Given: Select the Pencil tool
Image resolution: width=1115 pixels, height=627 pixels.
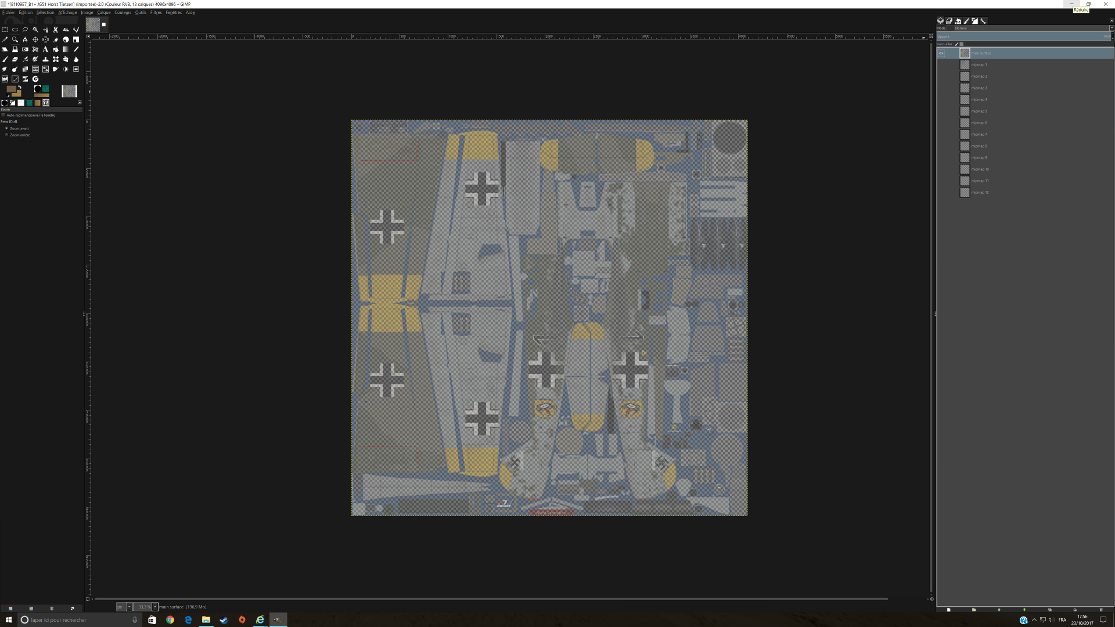Looking at the screenshot, I should [76, 49].
